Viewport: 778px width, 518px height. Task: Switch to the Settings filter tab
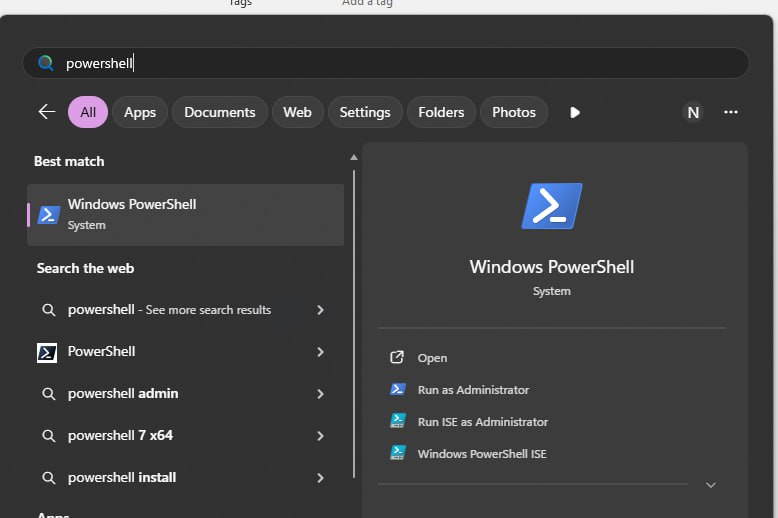[x=365, y=112]
